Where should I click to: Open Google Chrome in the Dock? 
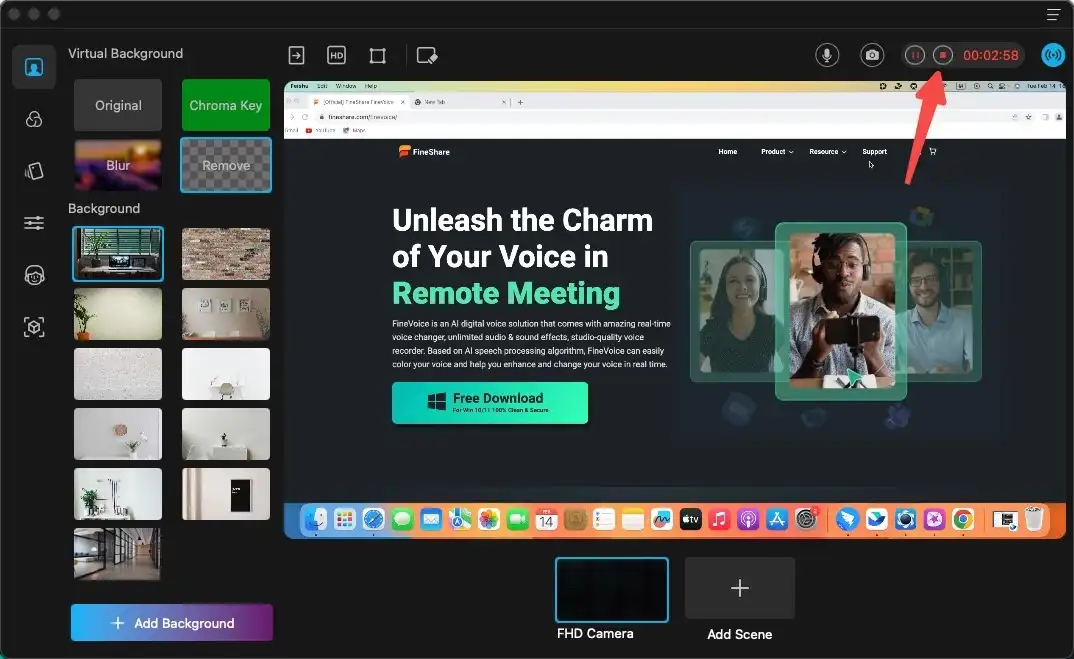coord(963,520)
